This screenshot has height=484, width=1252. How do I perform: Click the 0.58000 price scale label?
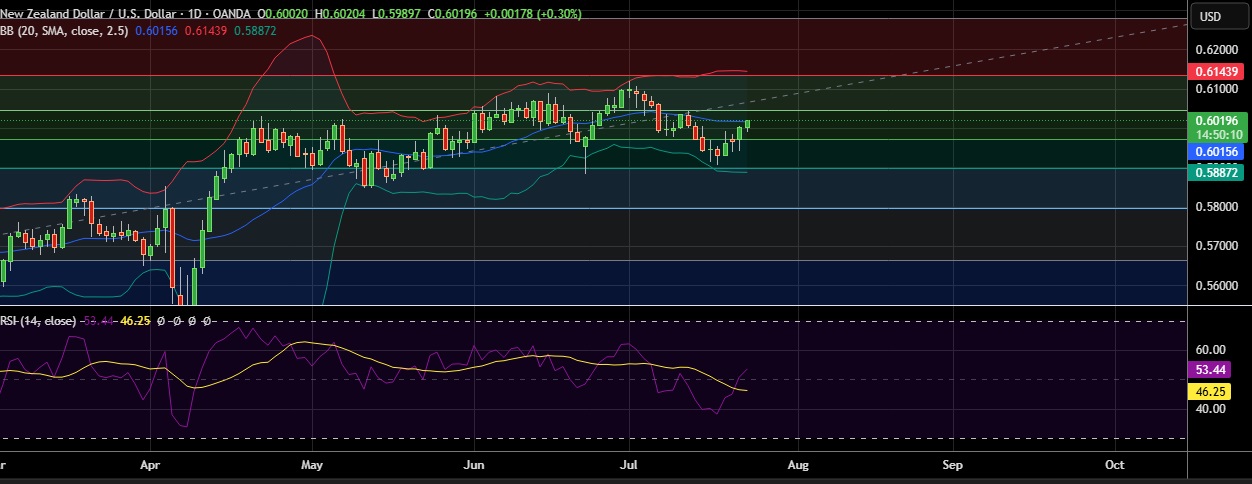pyautogui.click(x=1217, y=208)
